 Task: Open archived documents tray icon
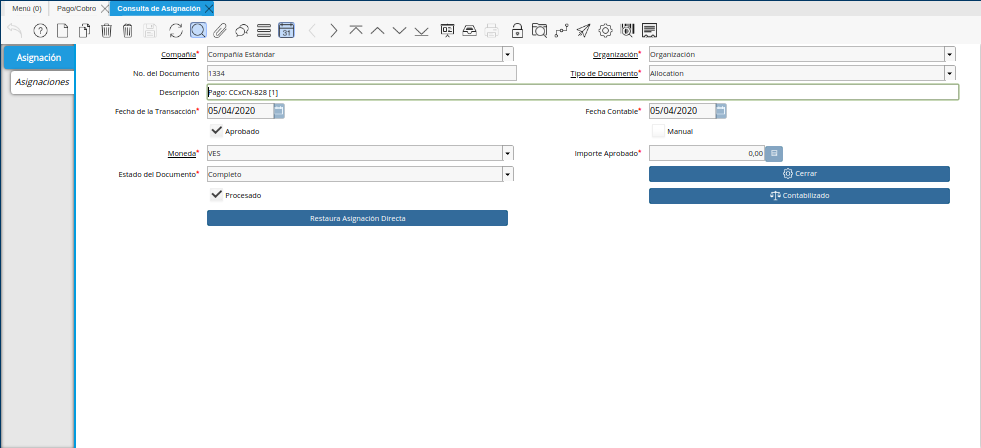pyautogui.click(x=469, y=31)
